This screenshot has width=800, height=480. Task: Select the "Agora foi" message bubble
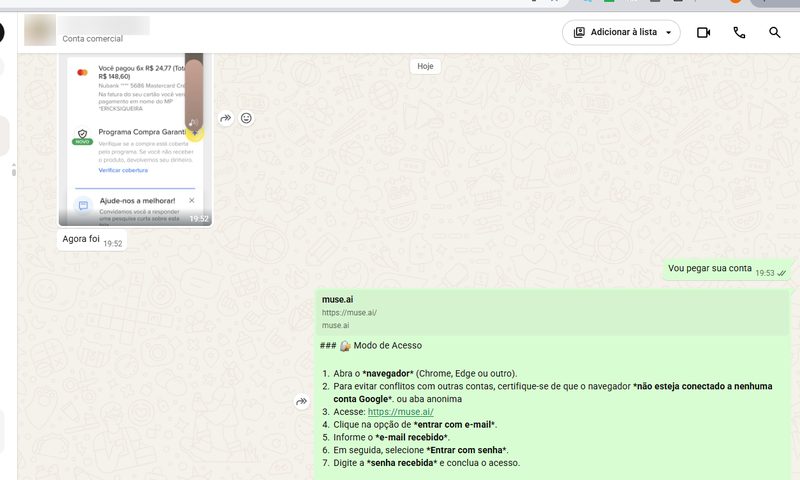point(92,240)
